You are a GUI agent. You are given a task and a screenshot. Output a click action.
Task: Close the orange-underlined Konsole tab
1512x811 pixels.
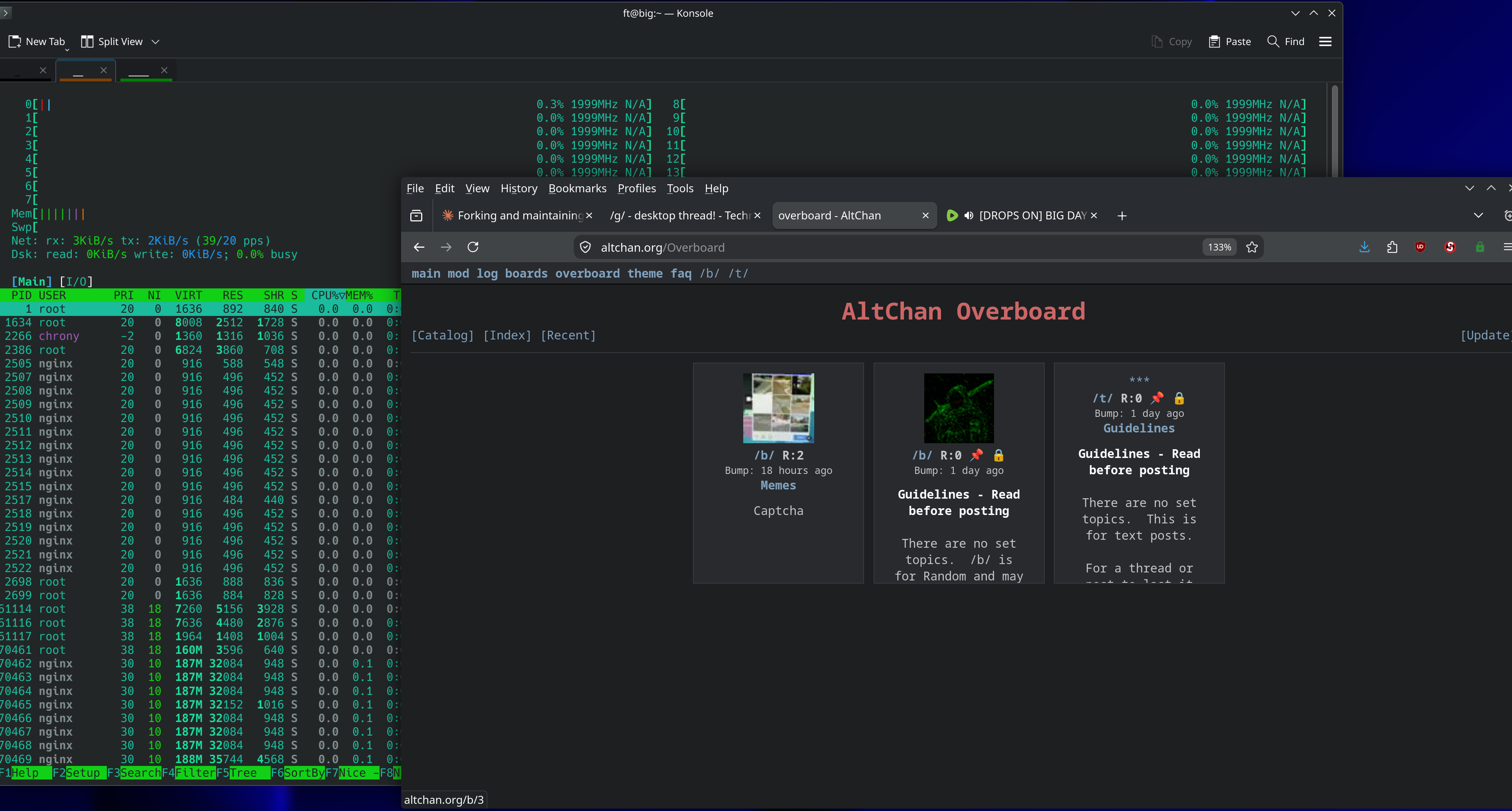click(104, 70)
